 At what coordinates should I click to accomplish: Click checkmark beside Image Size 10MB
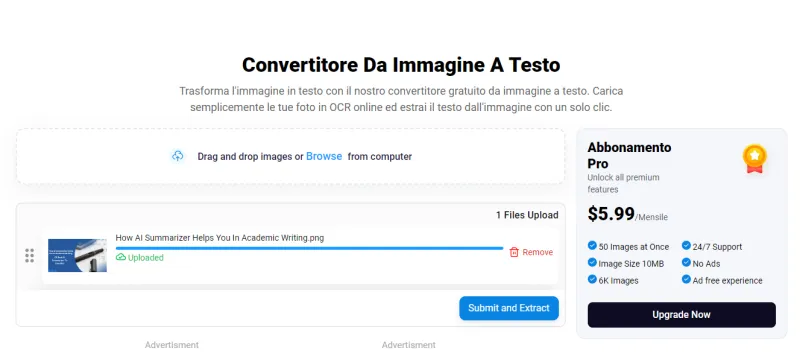coord(592,263)
